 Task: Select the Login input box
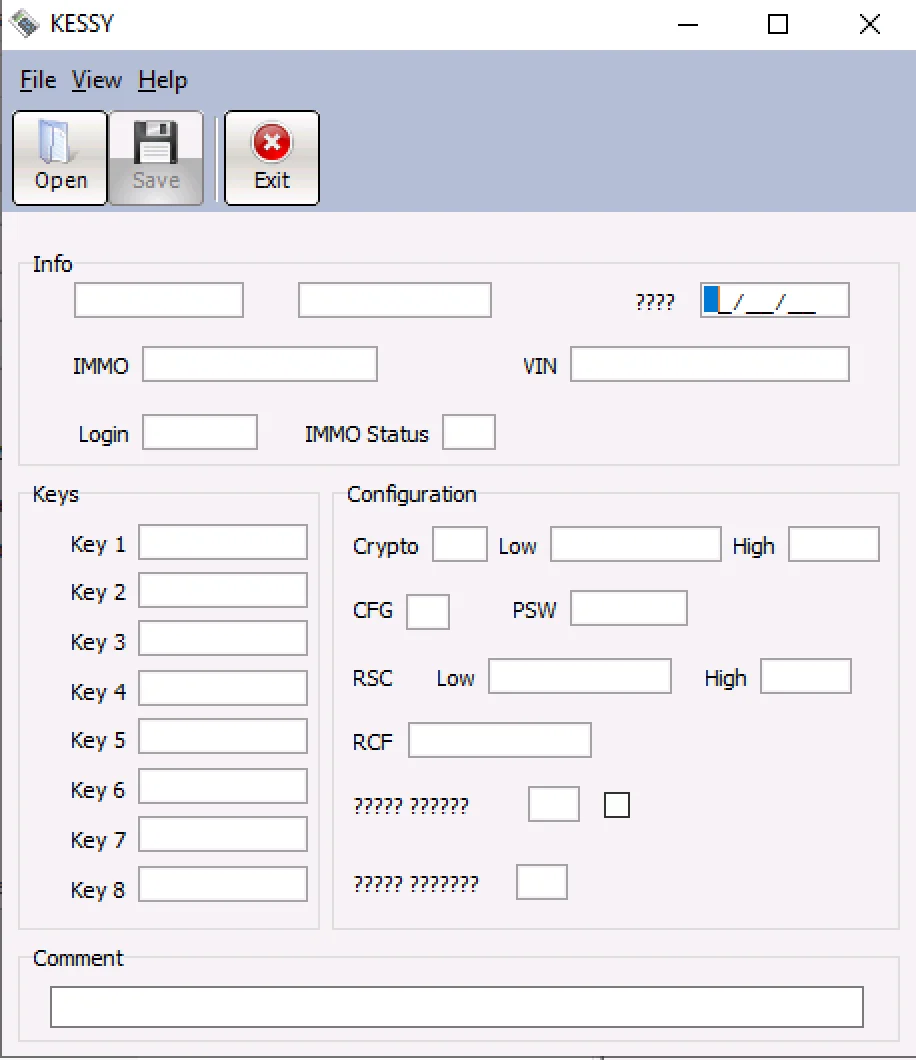click(x=200, y=432)
